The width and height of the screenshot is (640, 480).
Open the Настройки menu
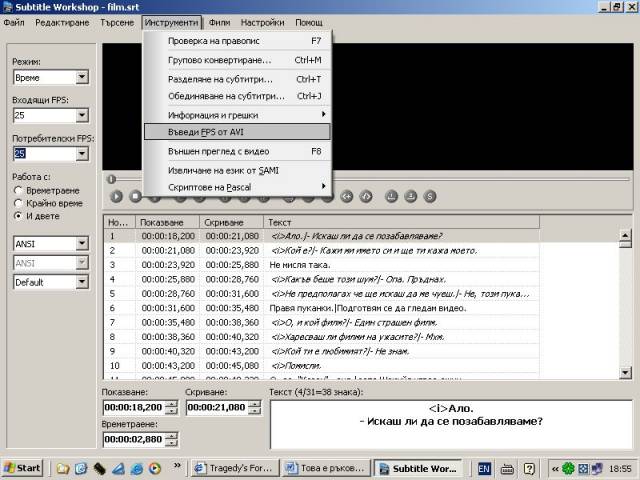[x=262, y=22]
